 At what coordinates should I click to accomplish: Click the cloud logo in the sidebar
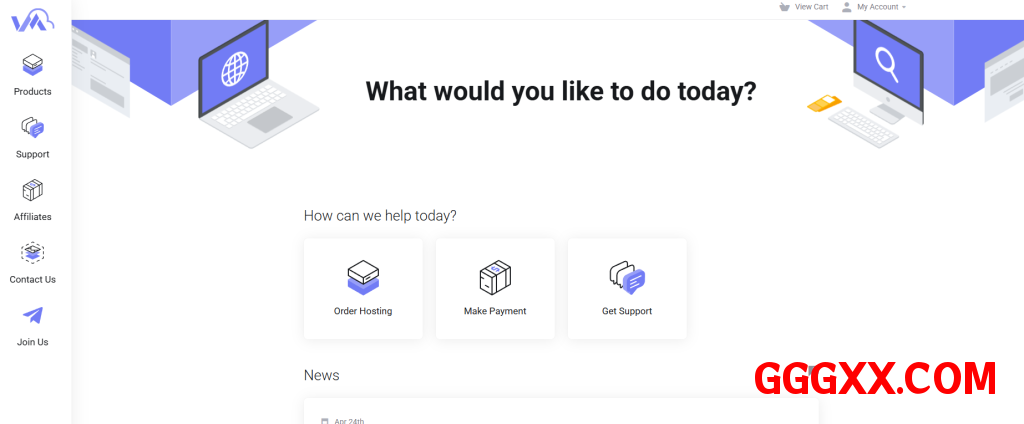(x=33, y=20)
